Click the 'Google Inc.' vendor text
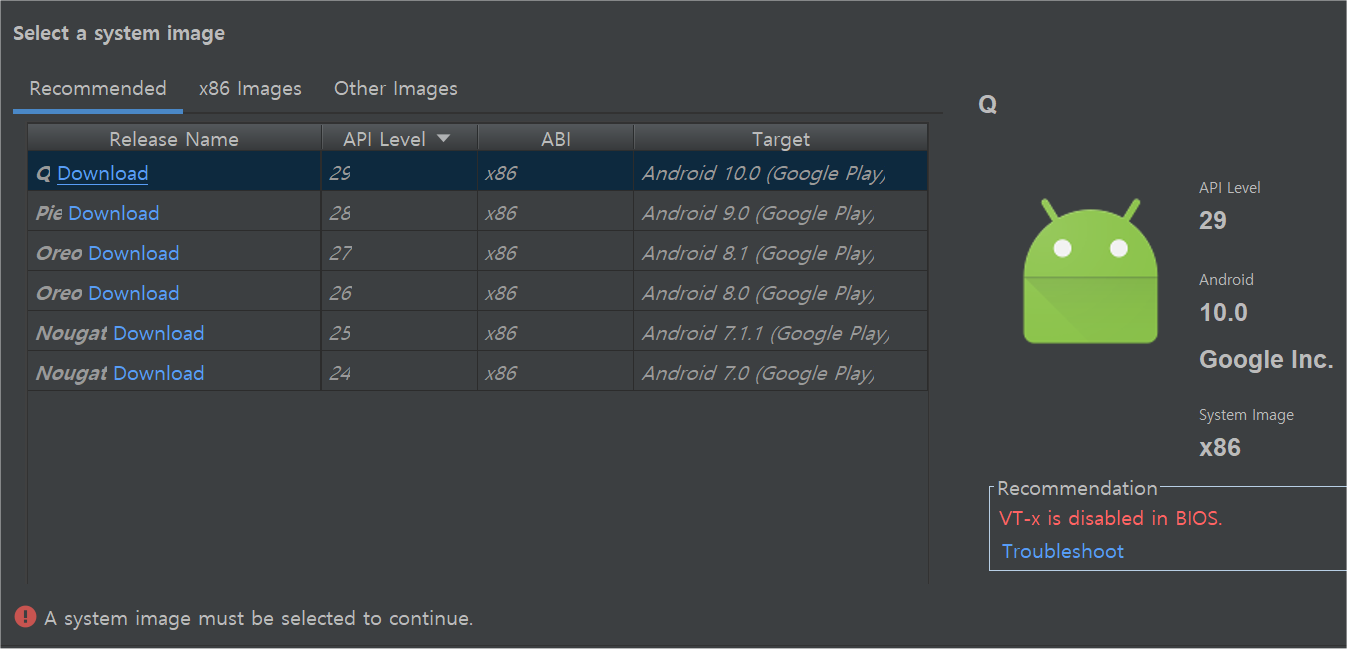Screen dimensions: 1347x649 1266,360
